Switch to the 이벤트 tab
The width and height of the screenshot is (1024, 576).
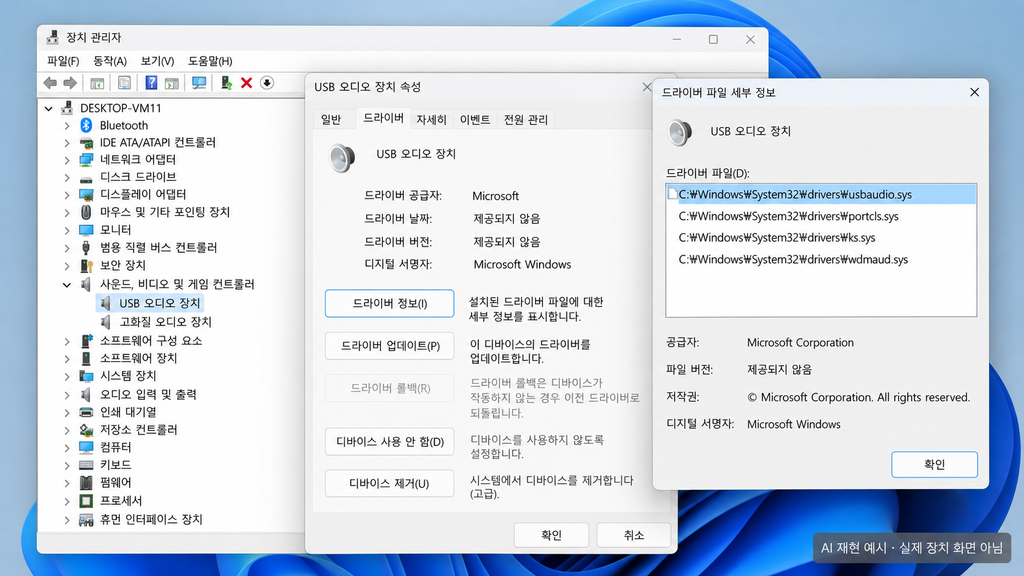point(475,119)
